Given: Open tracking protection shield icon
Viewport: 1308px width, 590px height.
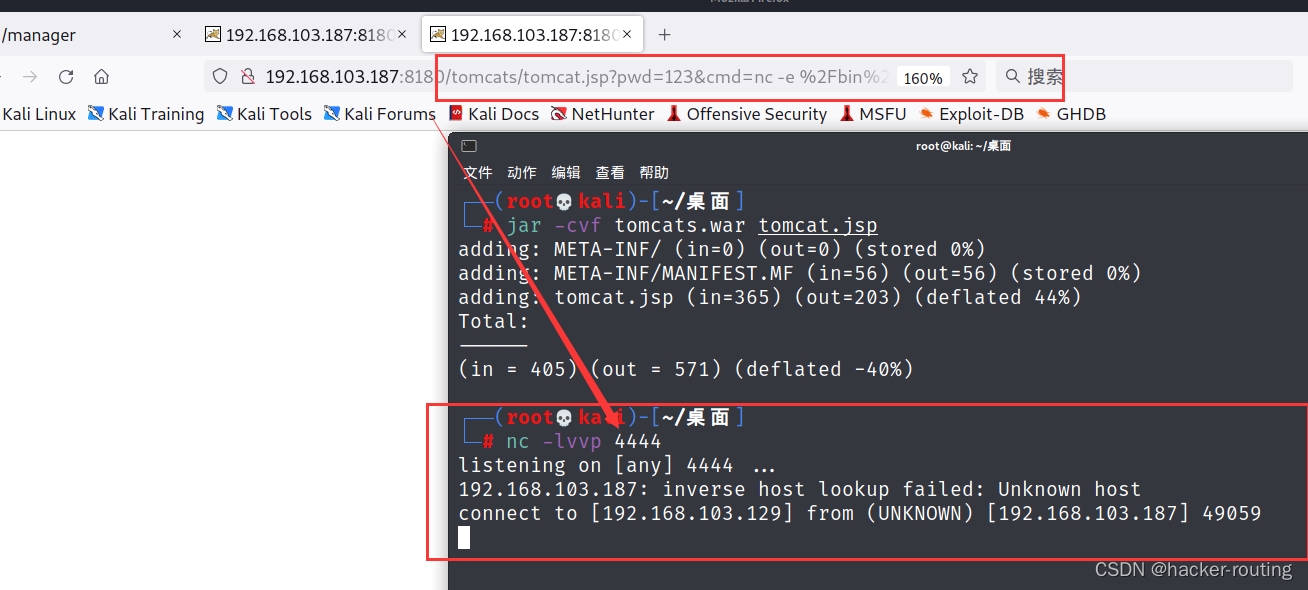Looking at the screenshot, I should pyautogui.click(x=221, y=77).
